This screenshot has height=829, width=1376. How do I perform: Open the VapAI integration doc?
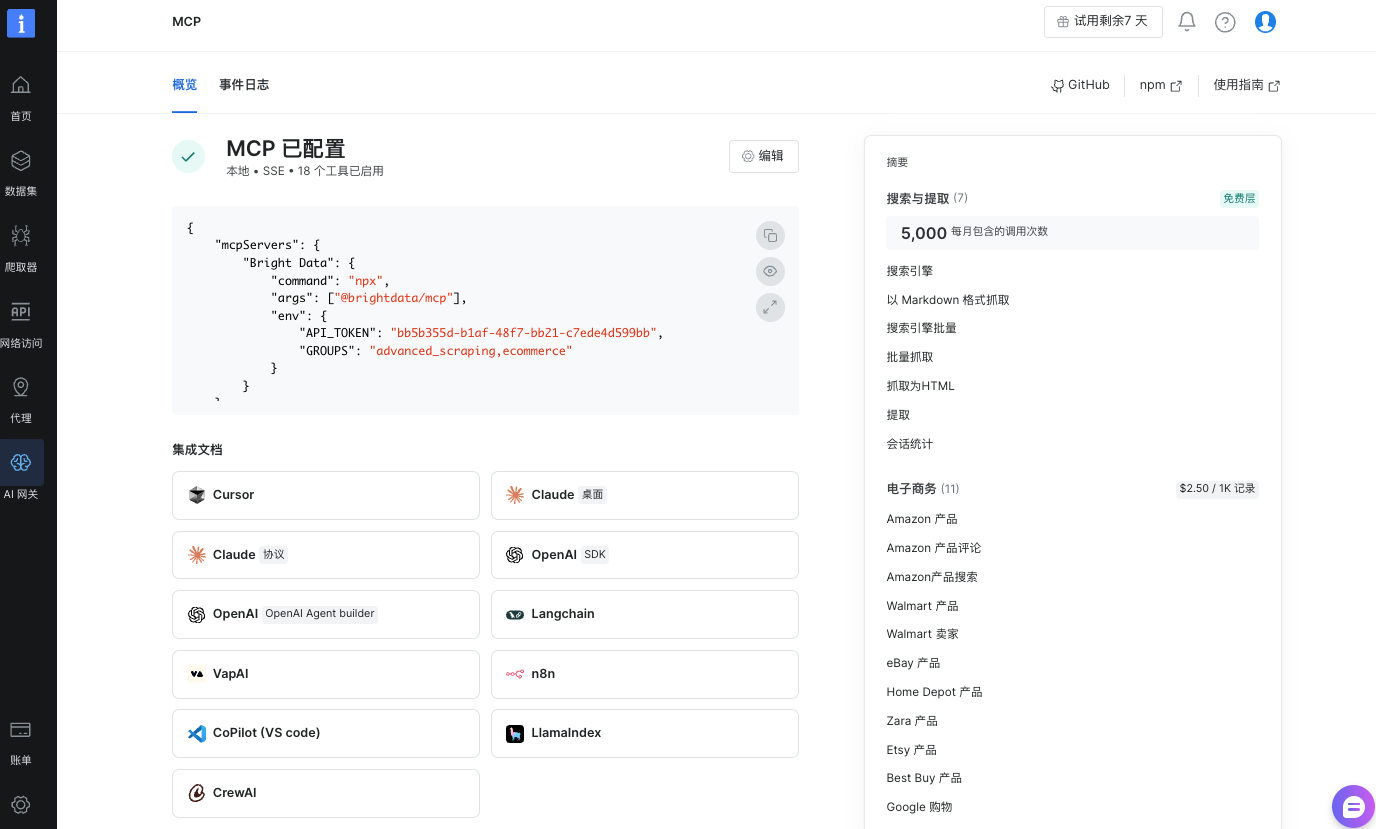[x=326, y=674]
